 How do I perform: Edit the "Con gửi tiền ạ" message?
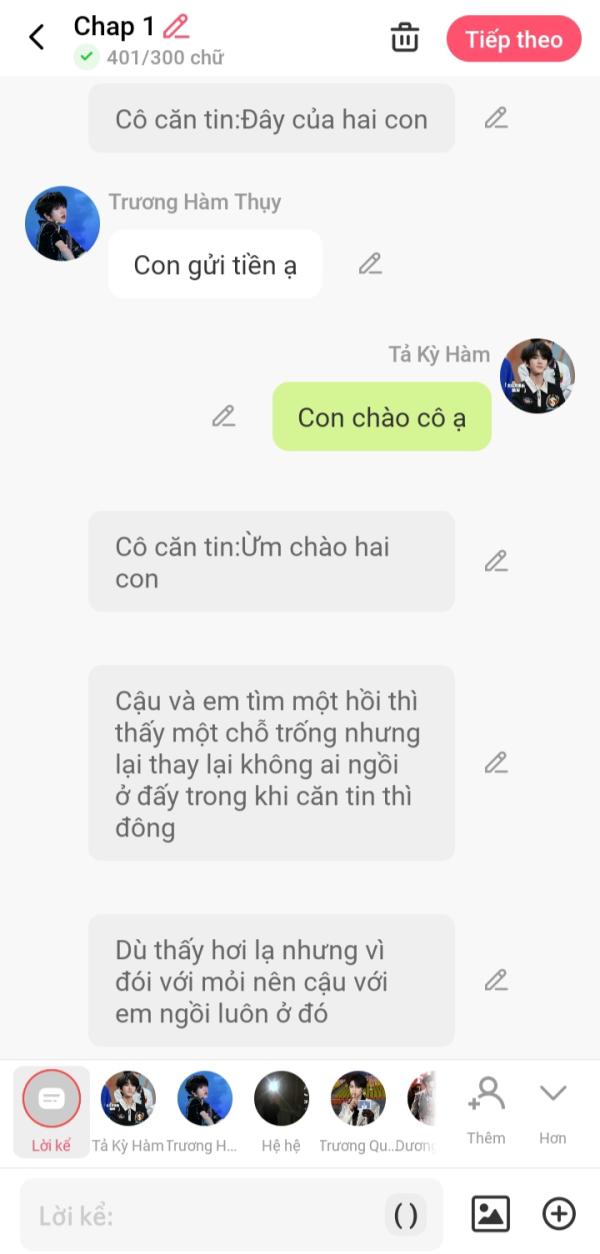point(370,264)
